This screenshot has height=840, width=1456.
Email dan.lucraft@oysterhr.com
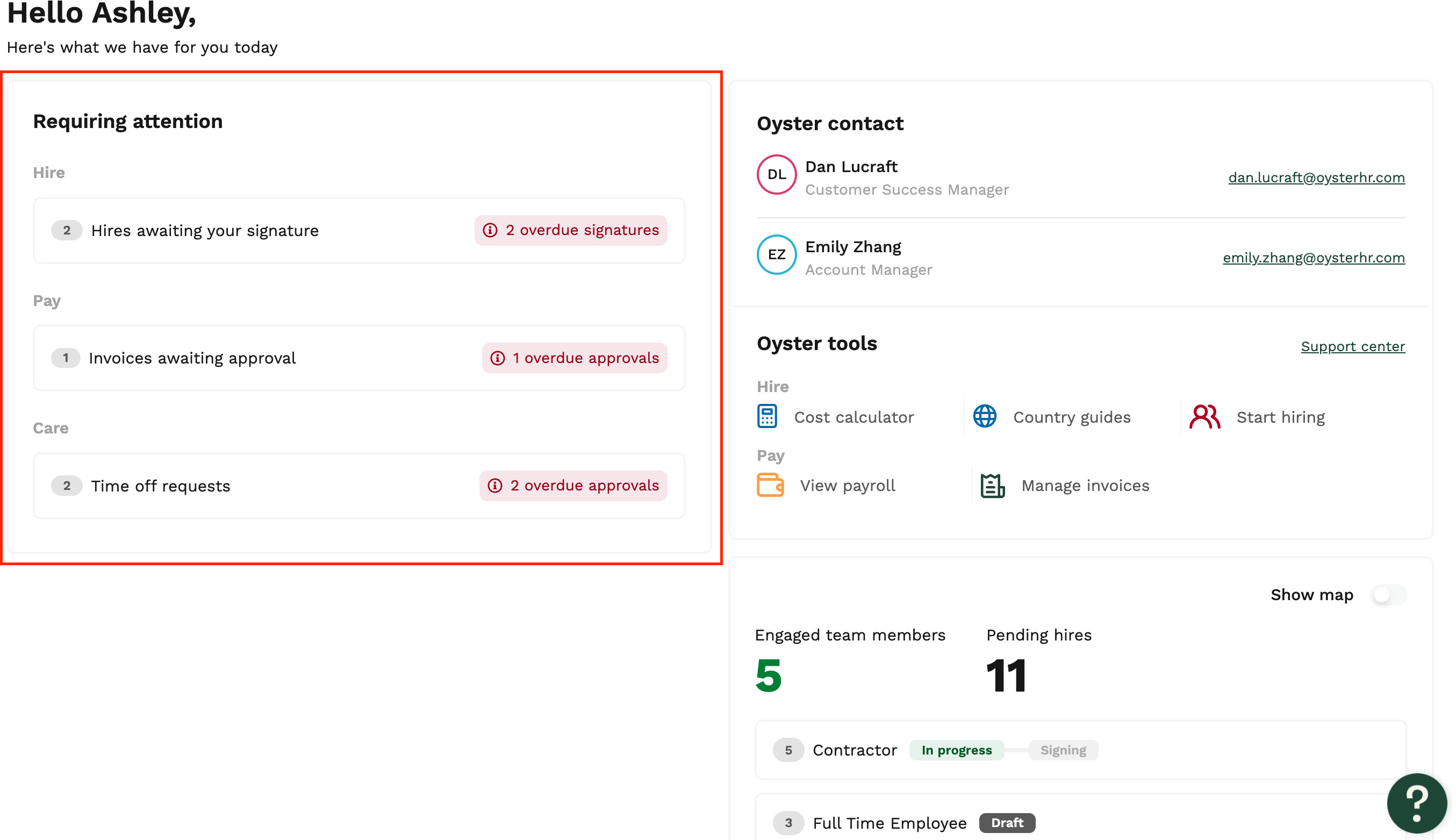1316,177
